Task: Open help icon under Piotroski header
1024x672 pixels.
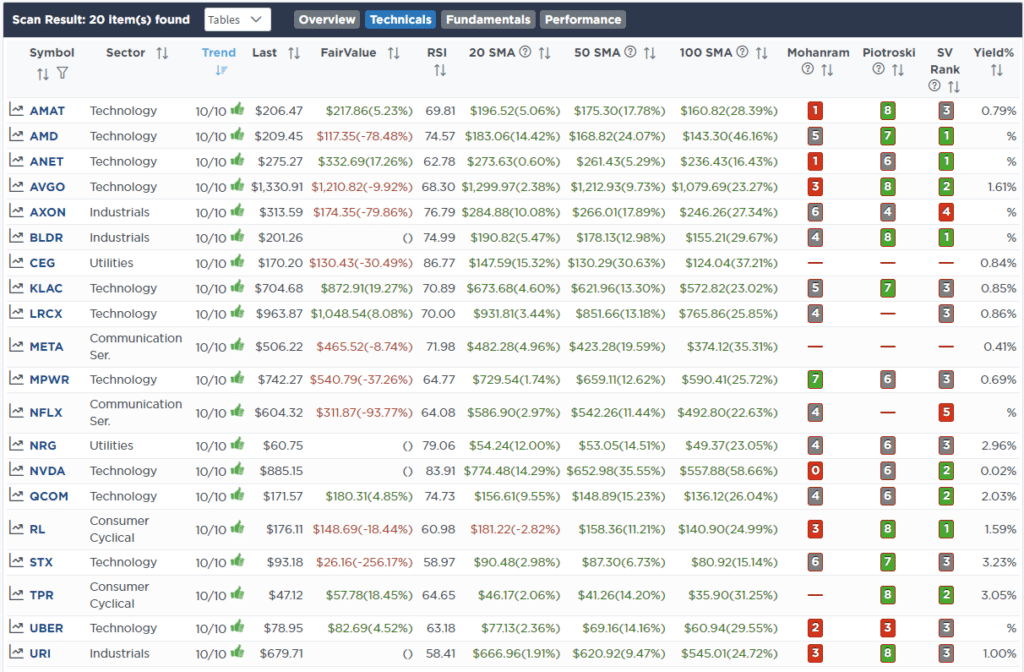Action: [878, 69]
